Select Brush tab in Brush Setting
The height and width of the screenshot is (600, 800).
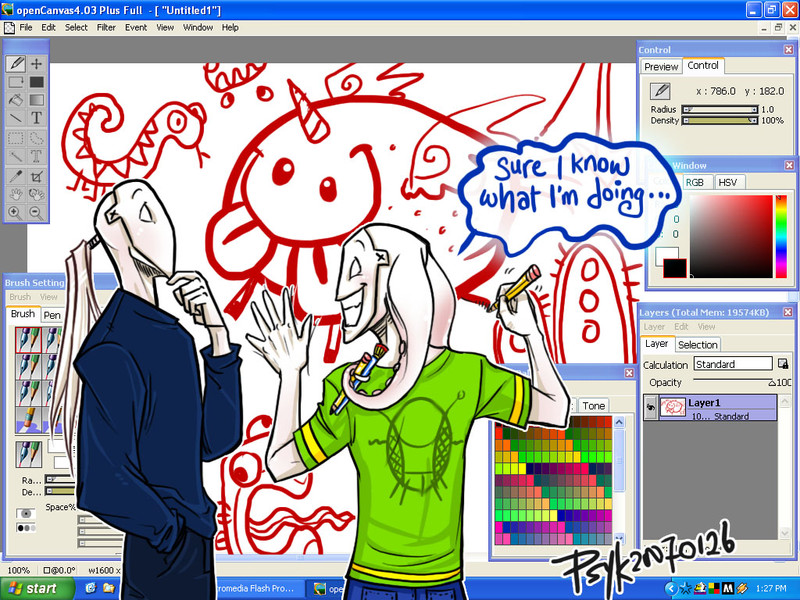click(23, 314)
